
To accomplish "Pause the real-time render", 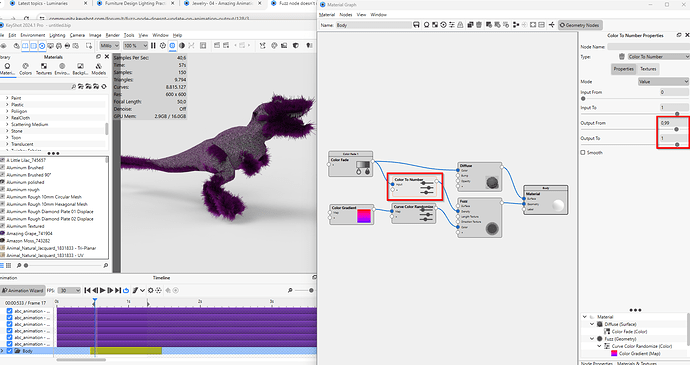I will [153, 45].
